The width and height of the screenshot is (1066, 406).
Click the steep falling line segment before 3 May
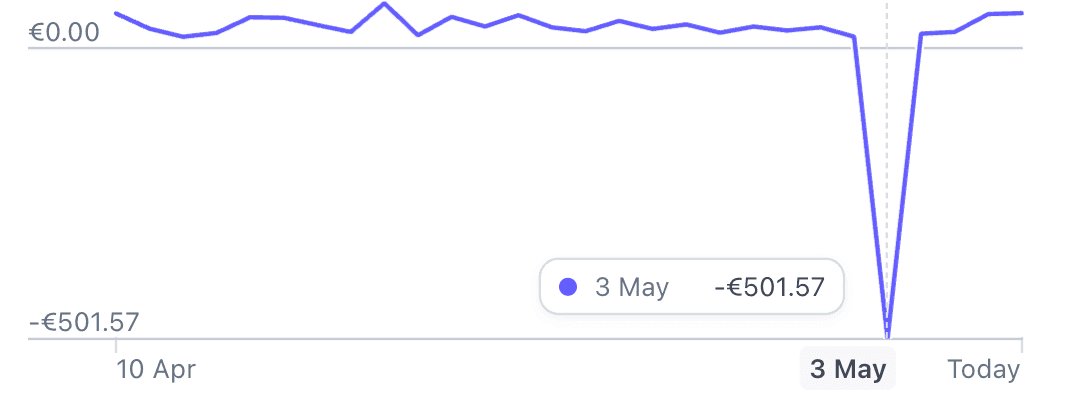pos(870,180)
